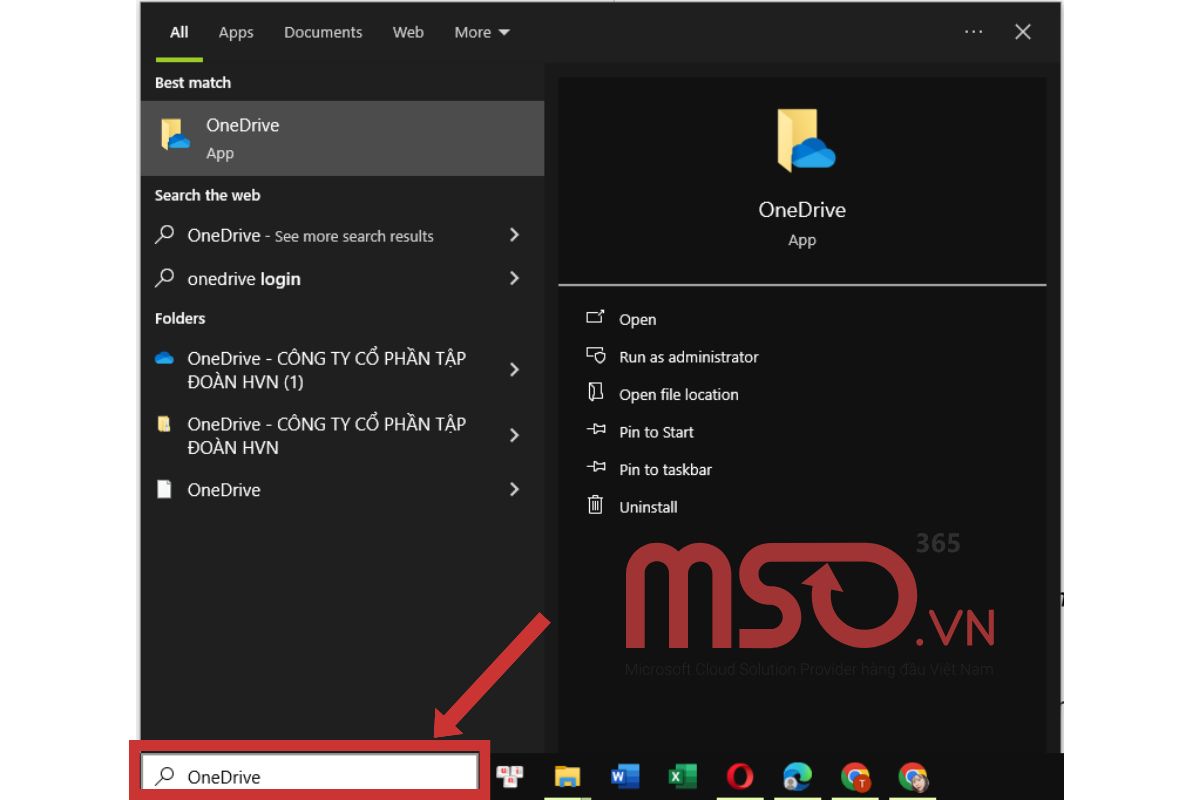Switch to the Web tab
Screen dimensions: 1200x800
pyautogui.click(x=408, y=32)
